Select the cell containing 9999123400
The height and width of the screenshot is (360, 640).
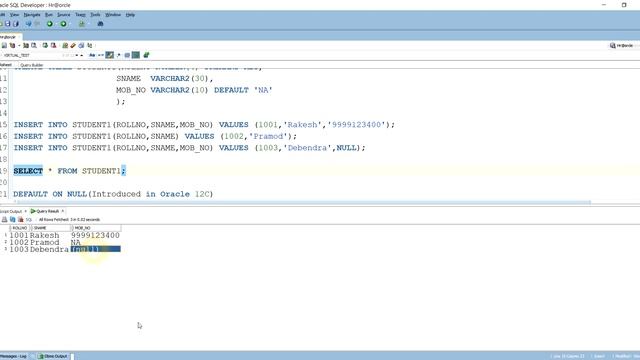95,235
